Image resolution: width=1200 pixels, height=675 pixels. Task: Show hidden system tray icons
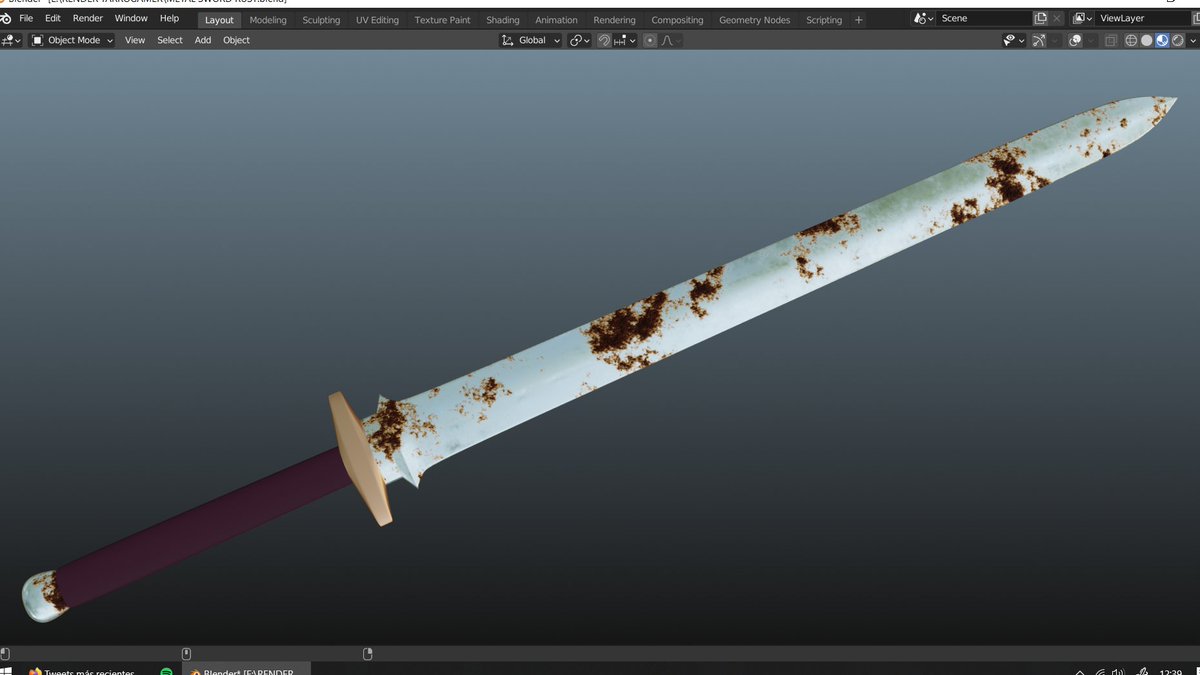click(x=1080, y=671)
